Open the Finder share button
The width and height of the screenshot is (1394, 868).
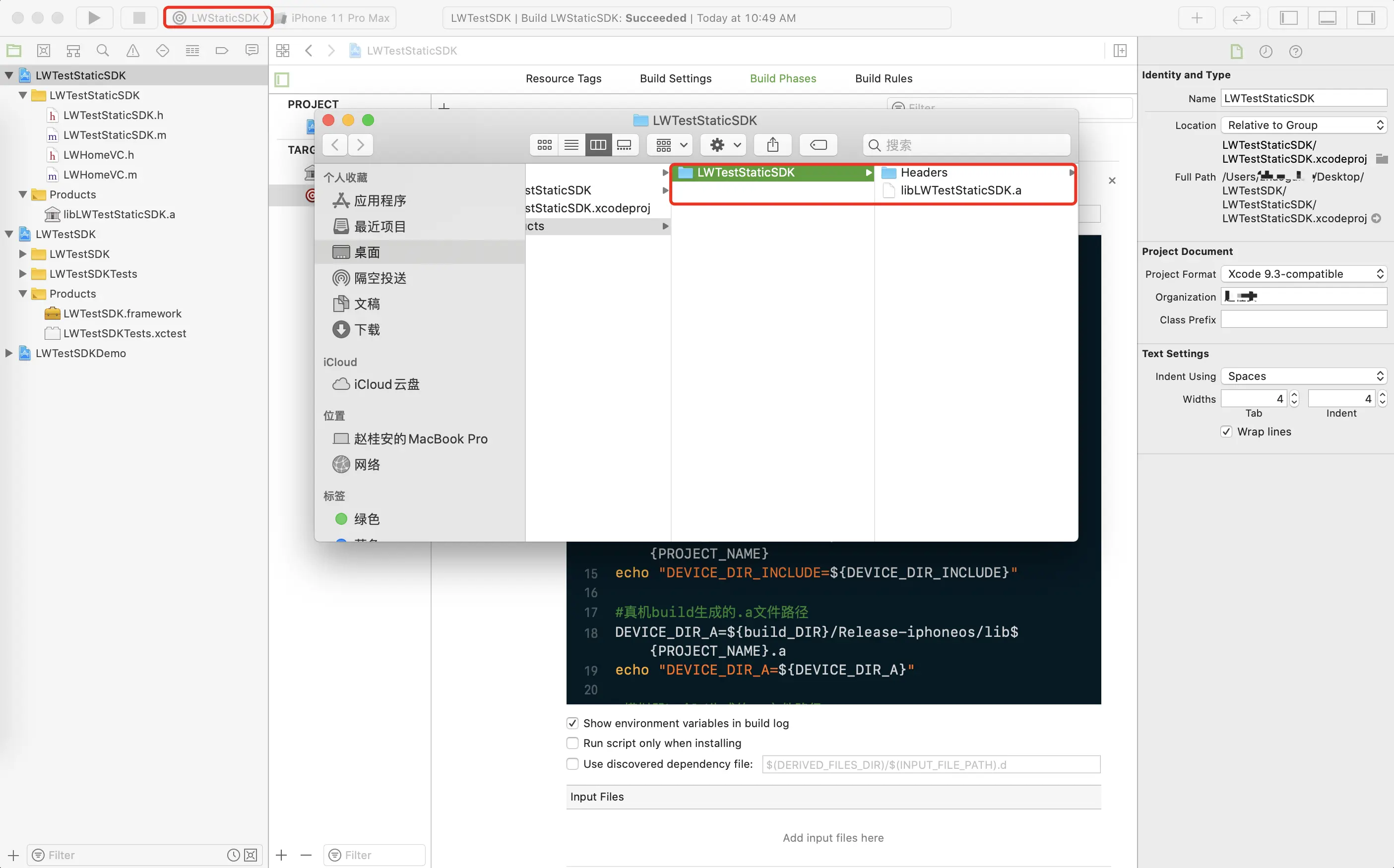tap(772, 145)
